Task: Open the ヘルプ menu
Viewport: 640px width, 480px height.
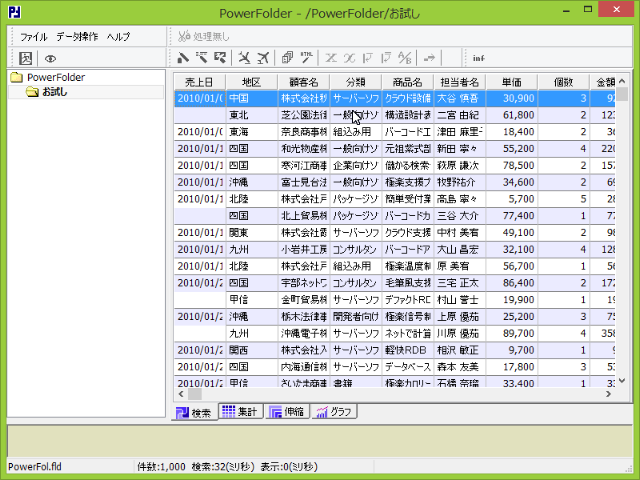Action: (x=118, y=37)
